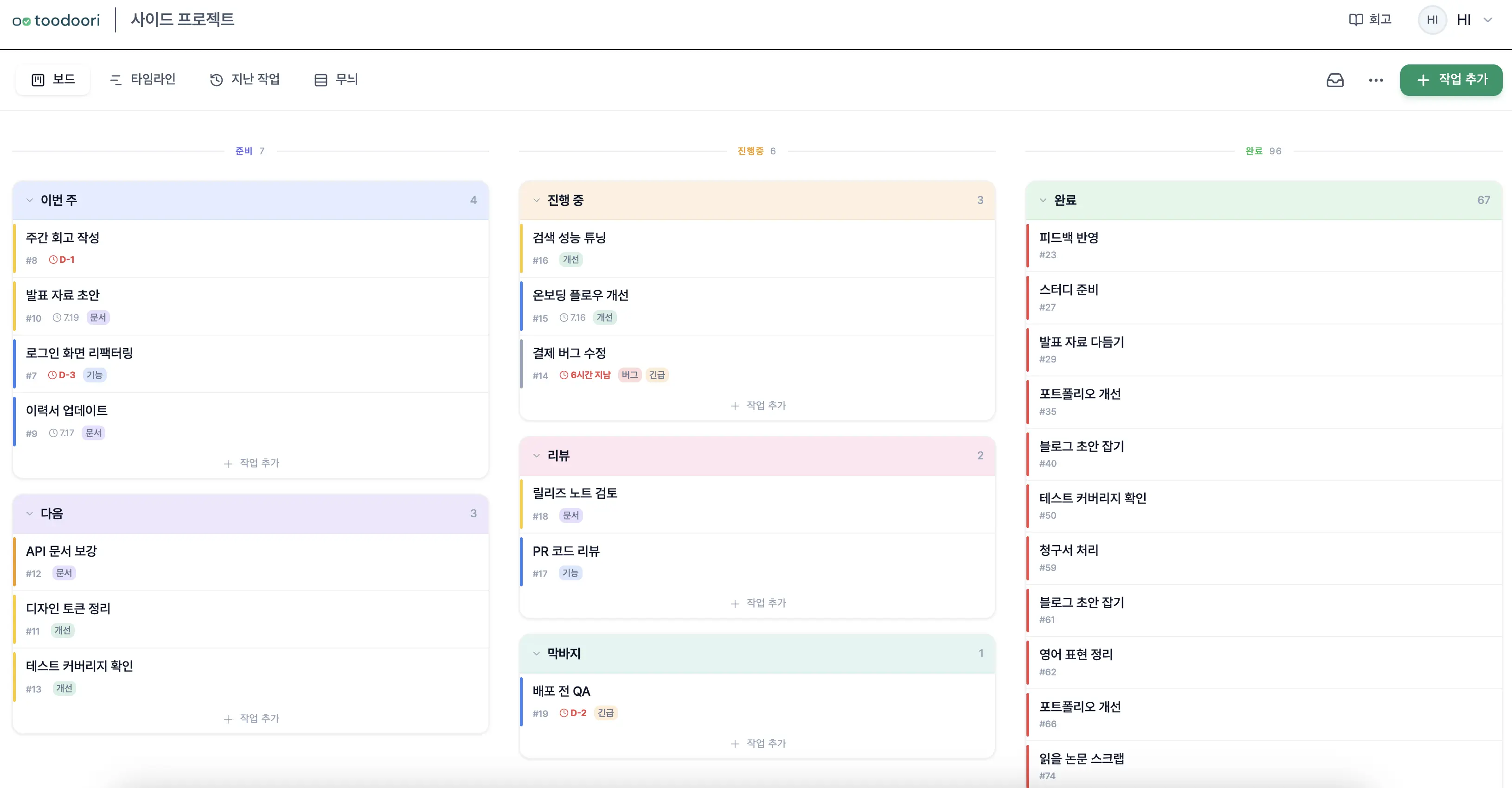Add a task under 진행 중 group
Screen dimensions: 1512x788
[x=758, y=406]
